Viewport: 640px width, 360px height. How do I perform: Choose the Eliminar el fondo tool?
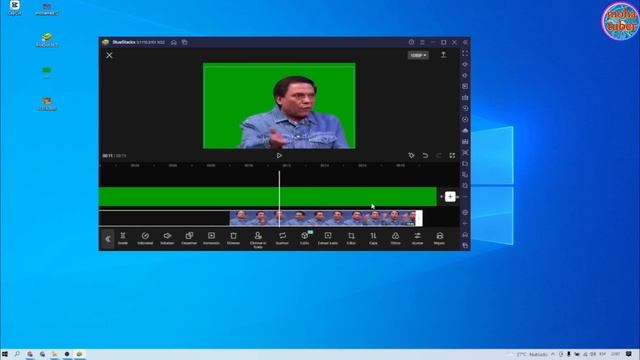point(258,240)
